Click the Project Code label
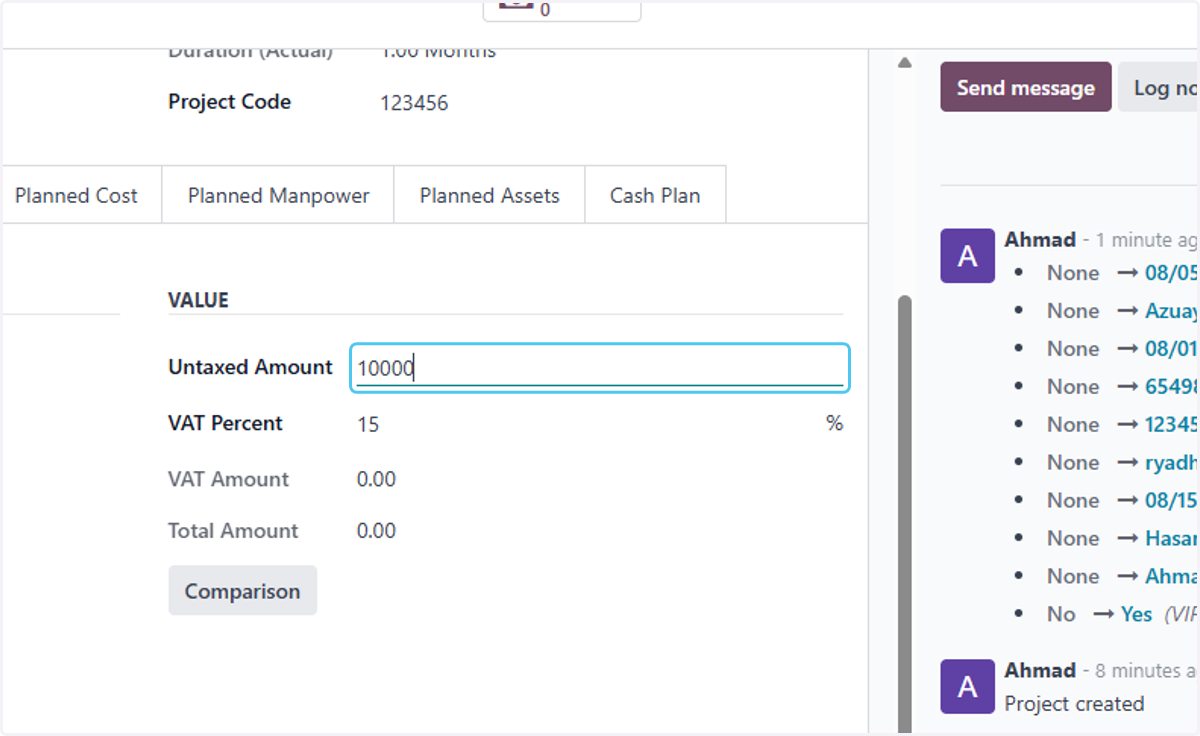Screen dimensions: 1200x736 point(229,102)
